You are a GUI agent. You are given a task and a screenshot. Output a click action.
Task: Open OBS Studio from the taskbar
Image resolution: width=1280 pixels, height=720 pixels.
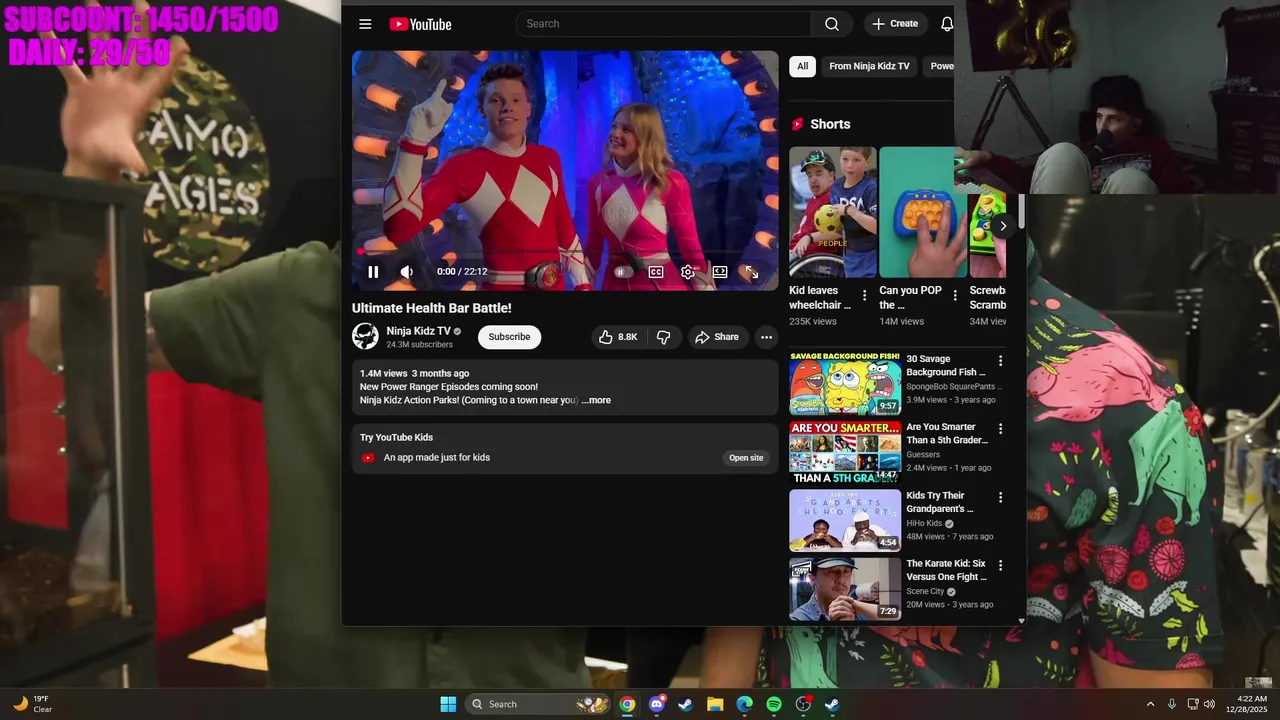[803, 704]
